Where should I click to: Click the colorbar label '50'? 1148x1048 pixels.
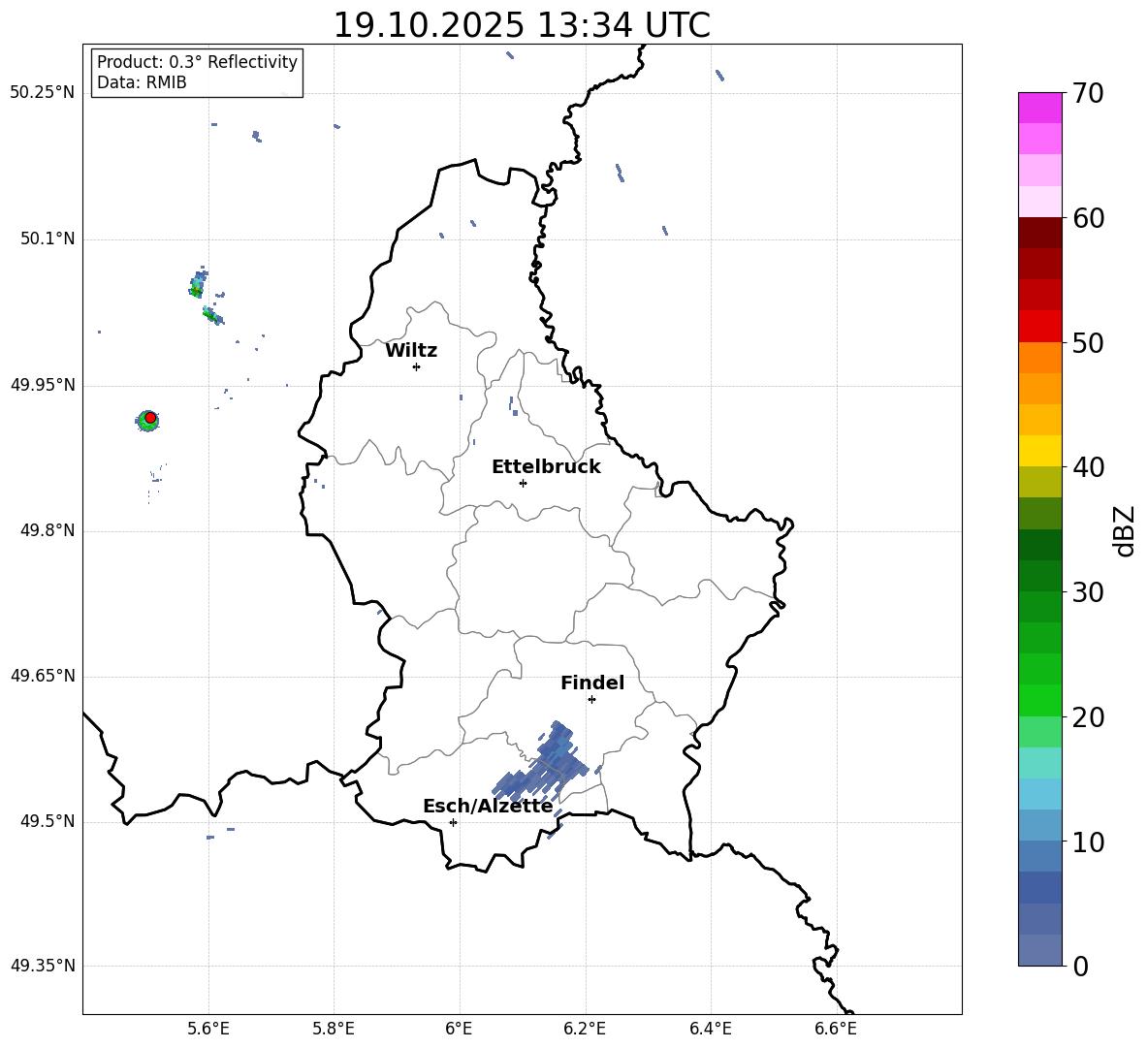1088,342
